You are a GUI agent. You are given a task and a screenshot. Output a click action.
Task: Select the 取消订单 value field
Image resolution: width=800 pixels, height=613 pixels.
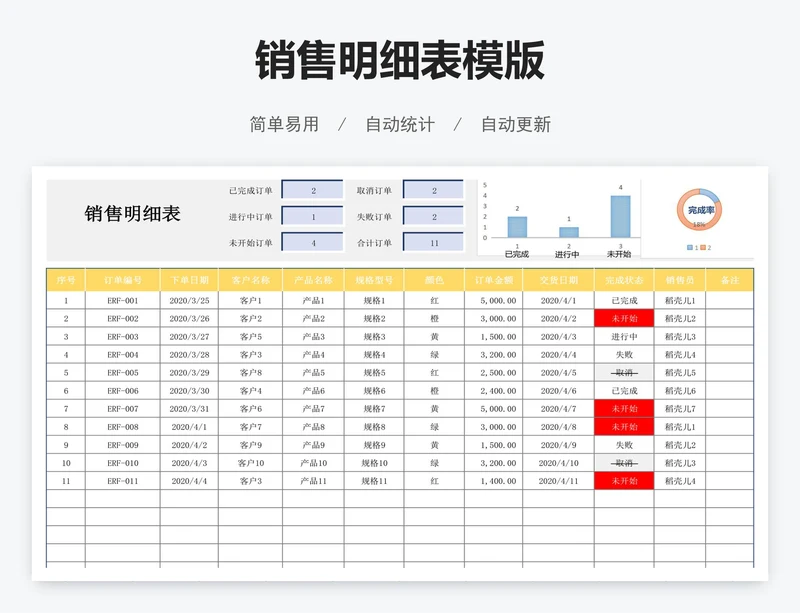point(434,190)
